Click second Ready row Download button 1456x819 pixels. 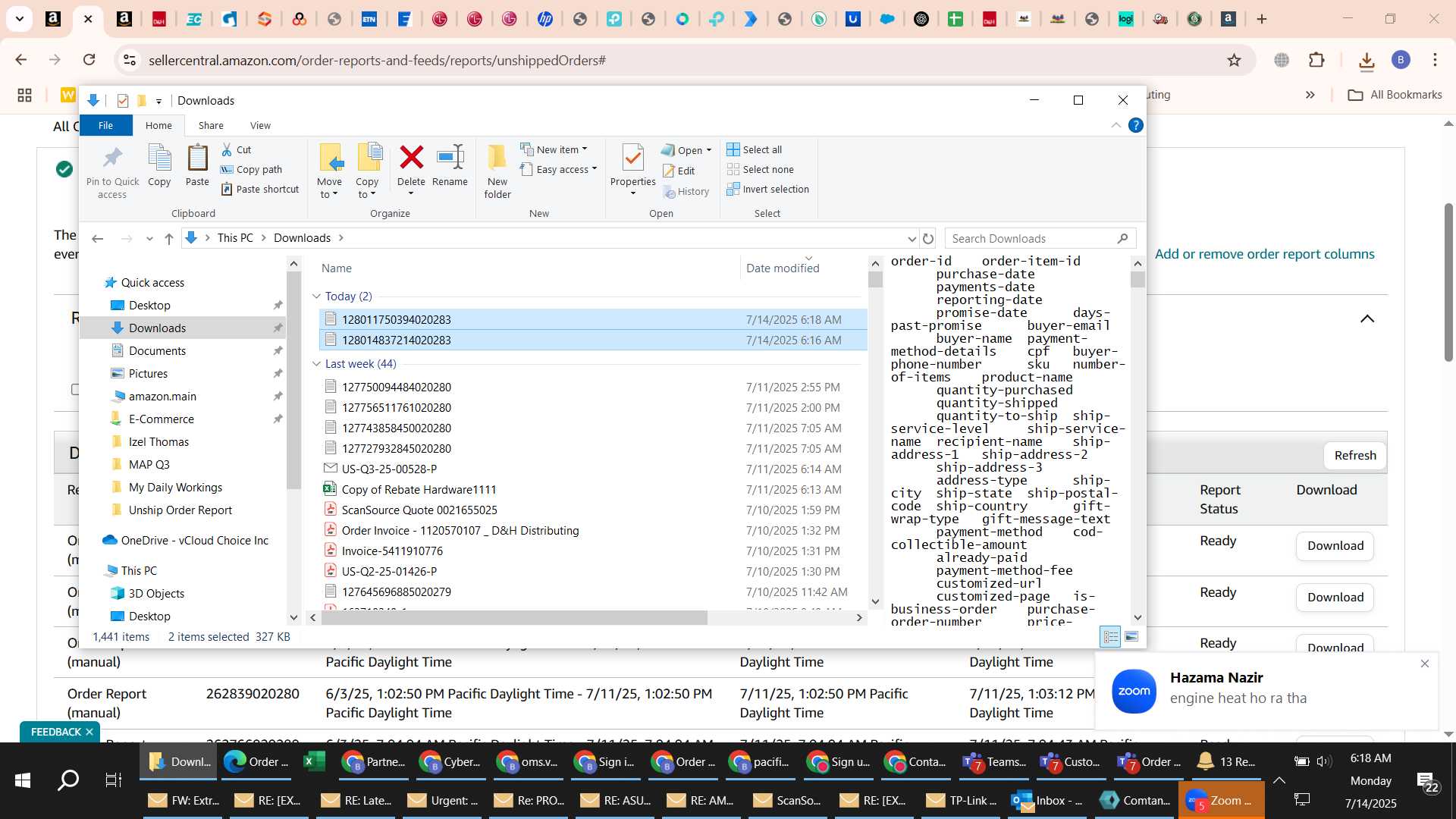(x=1335, y=598)
